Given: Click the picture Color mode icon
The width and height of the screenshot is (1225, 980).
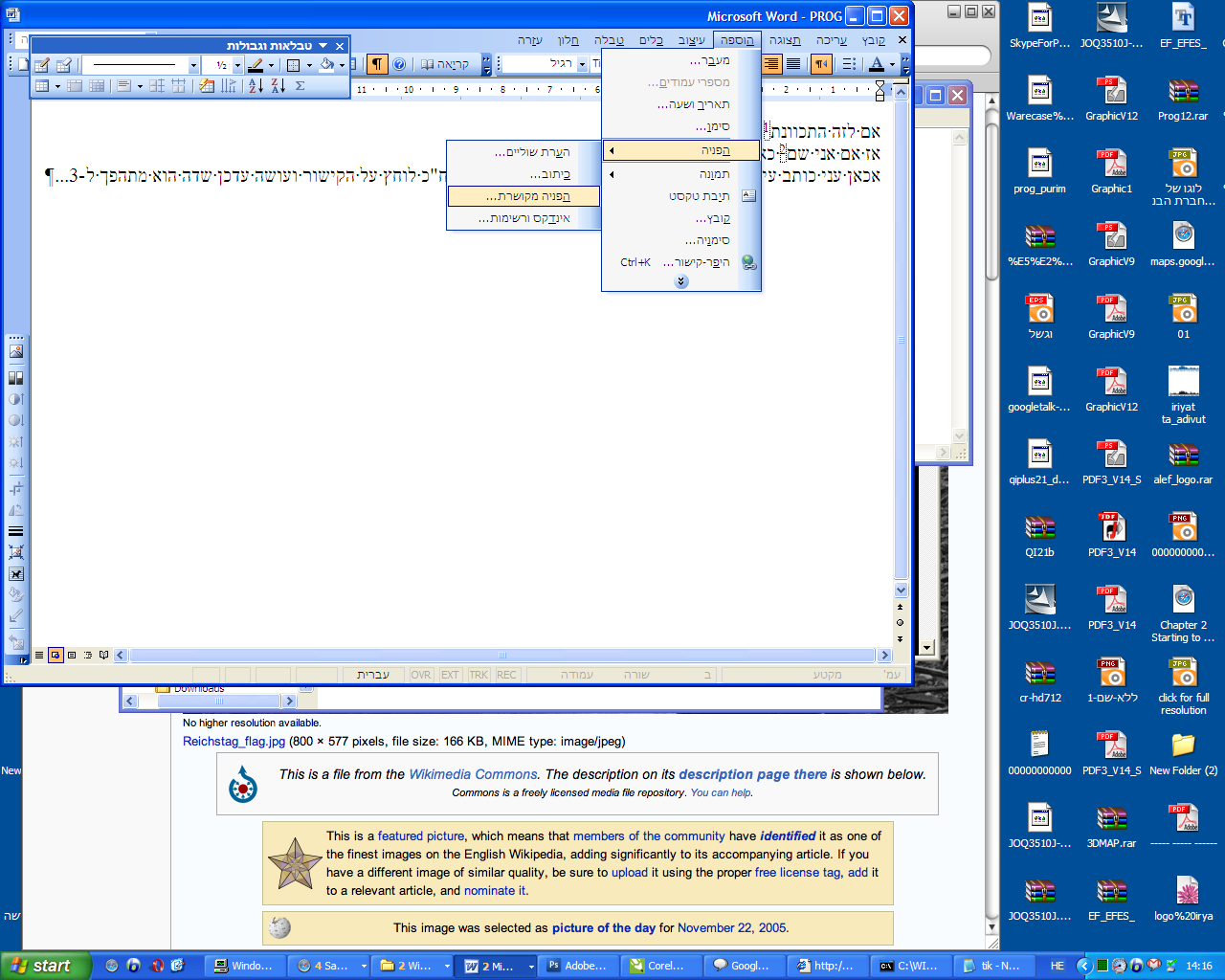Looking at the screenshot, I should coord(15,377).
